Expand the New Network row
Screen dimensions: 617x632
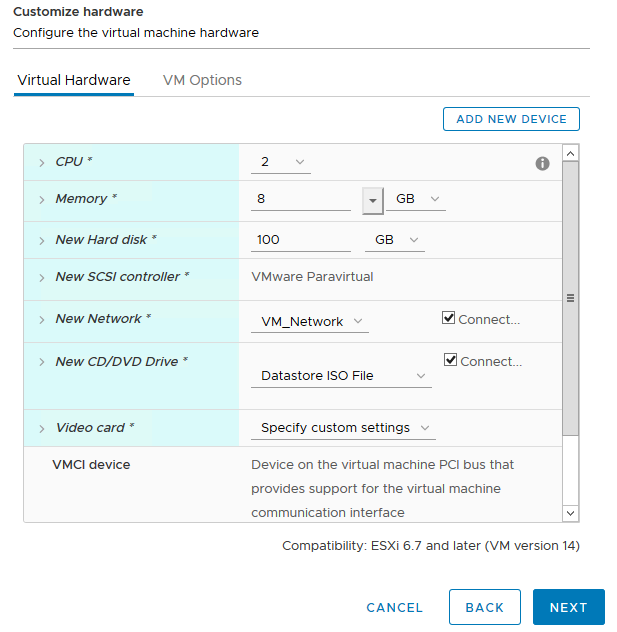click(x=42, y=319)
